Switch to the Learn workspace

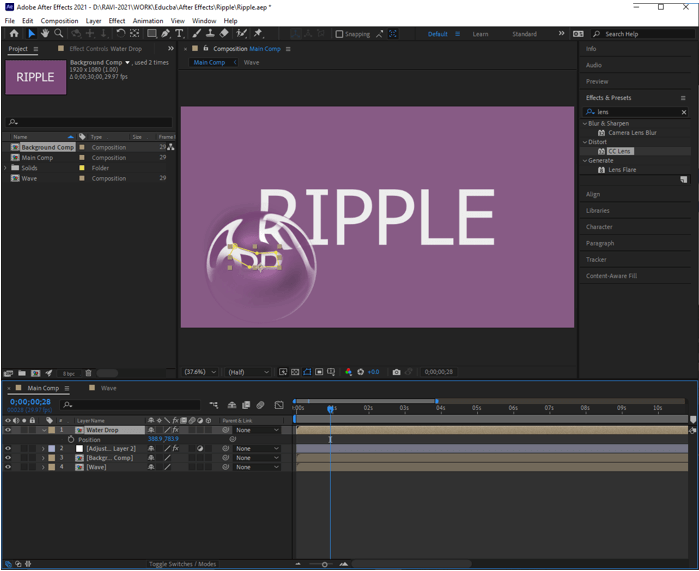click(480, 34)
